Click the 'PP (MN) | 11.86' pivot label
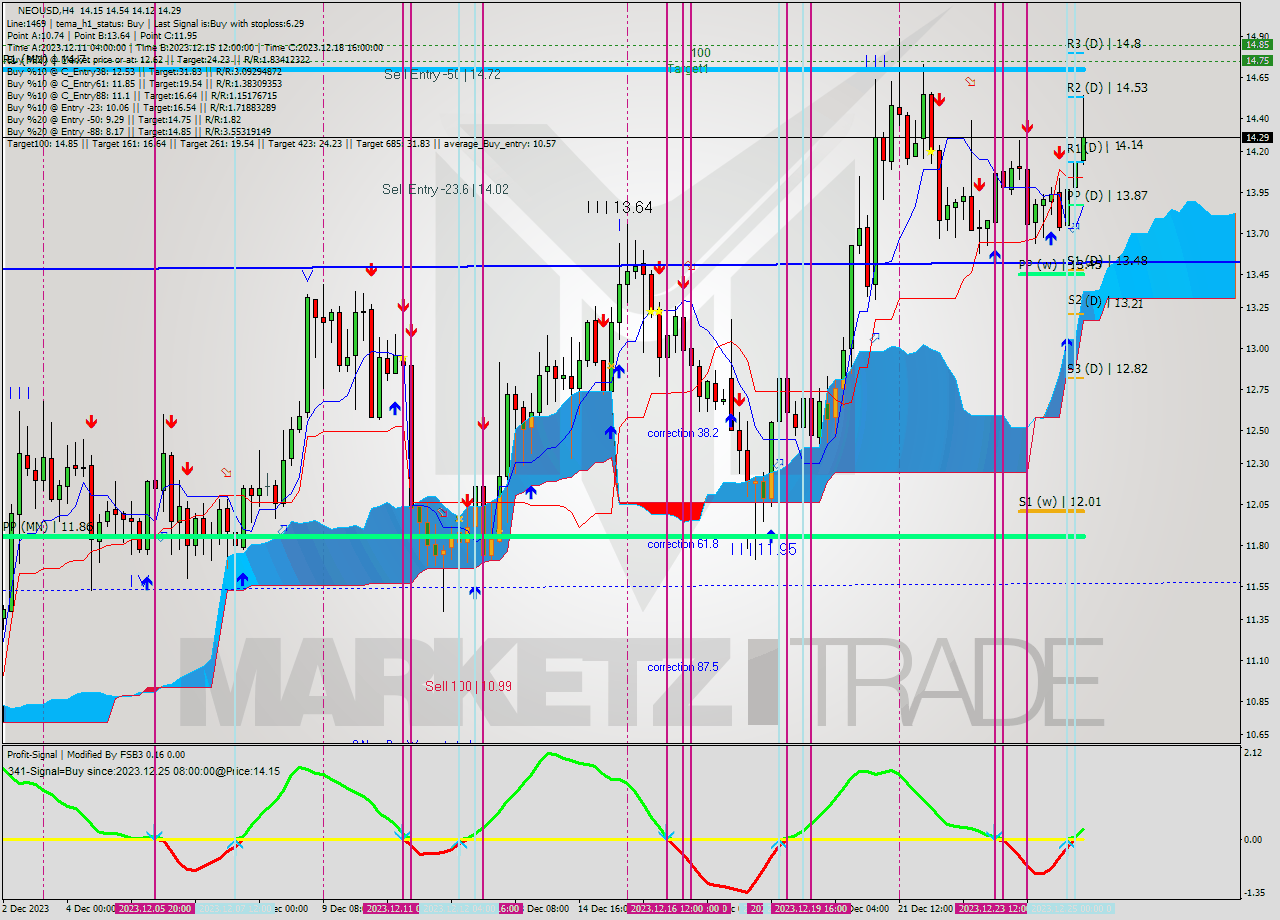 [x=49, y=526]
